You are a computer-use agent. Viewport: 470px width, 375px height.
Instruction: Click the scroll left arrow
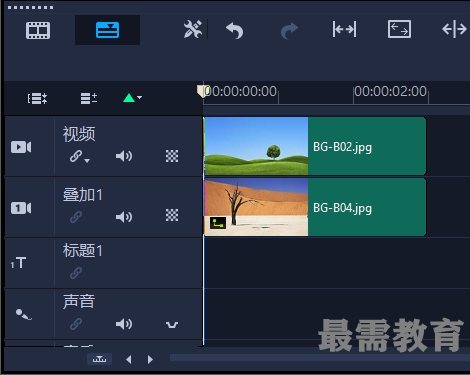(129, 359)
